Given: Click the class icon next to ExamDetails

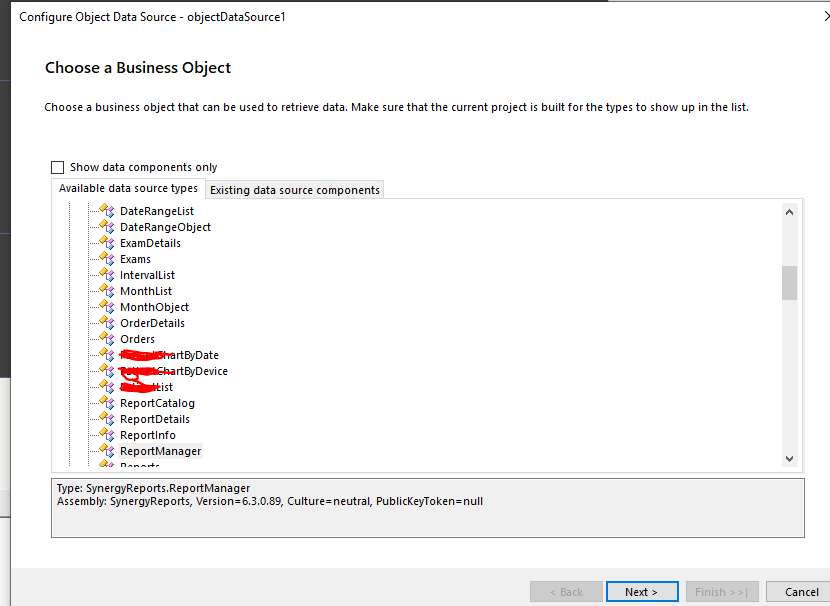Looking at the screenshot, I should [x=107, y=243].
